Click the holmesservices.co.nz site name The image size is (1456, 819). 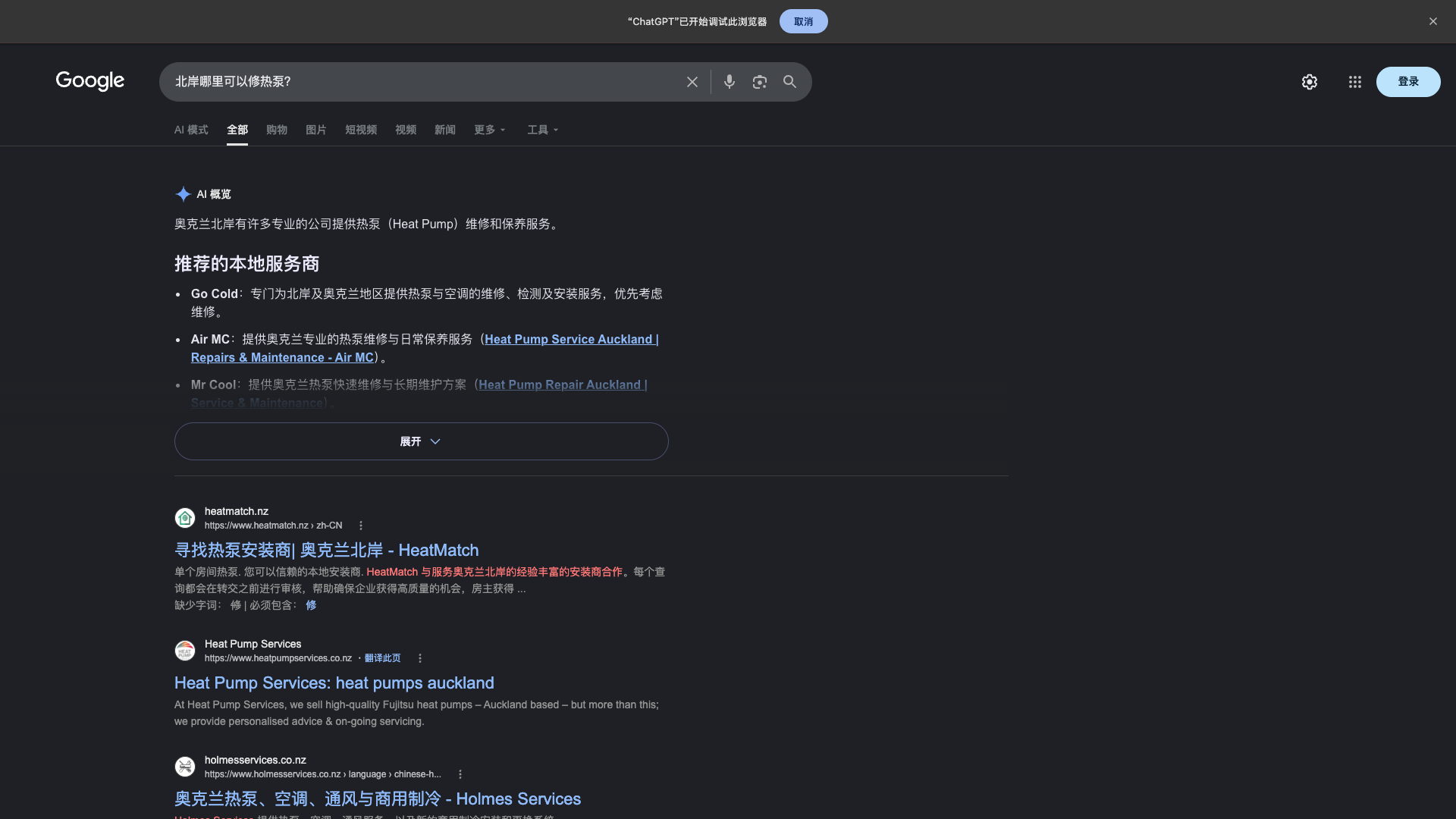[x=256, y=760]
